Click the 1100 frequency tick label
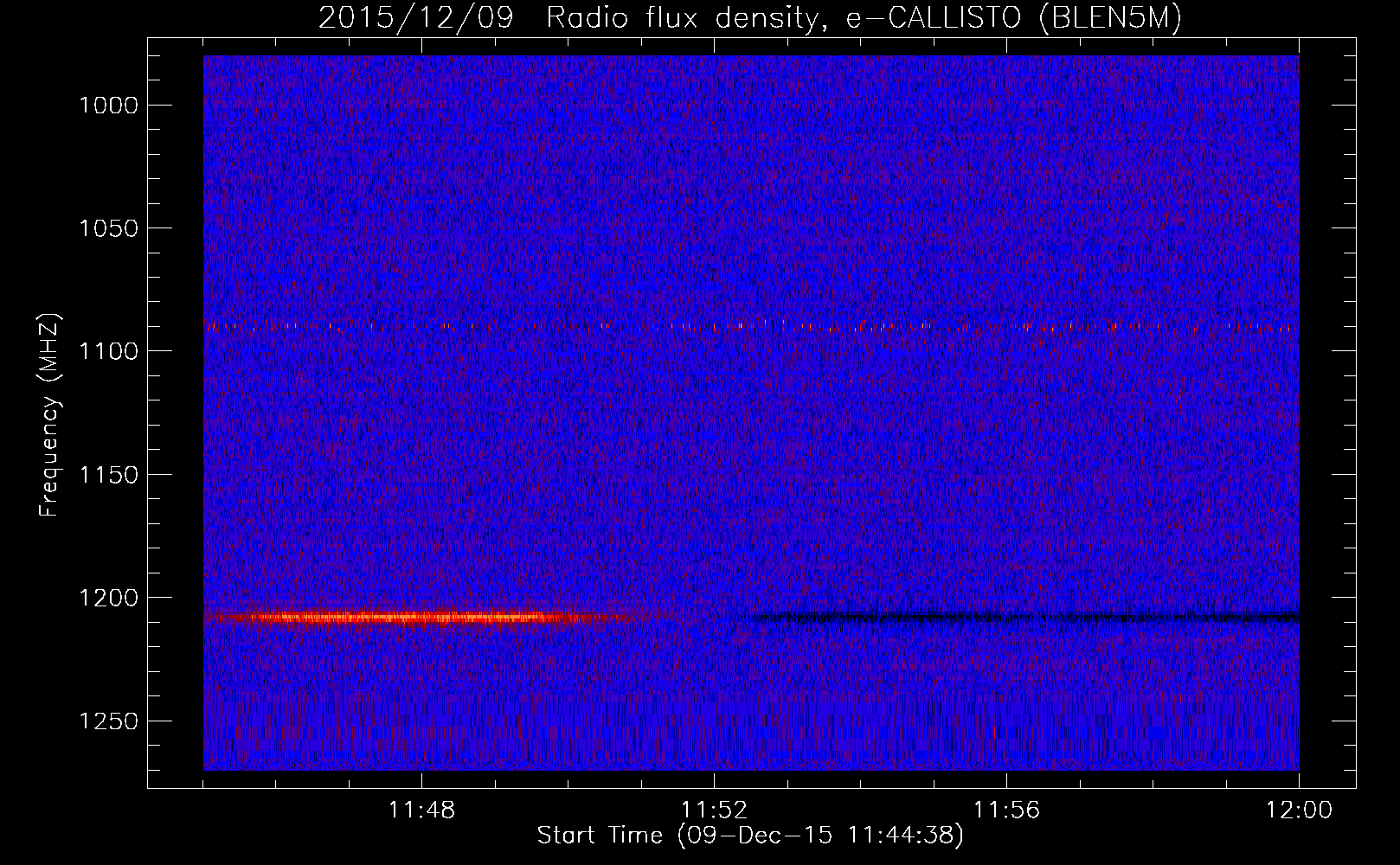This screenshot has height=865, width=1400. (108, 351)
